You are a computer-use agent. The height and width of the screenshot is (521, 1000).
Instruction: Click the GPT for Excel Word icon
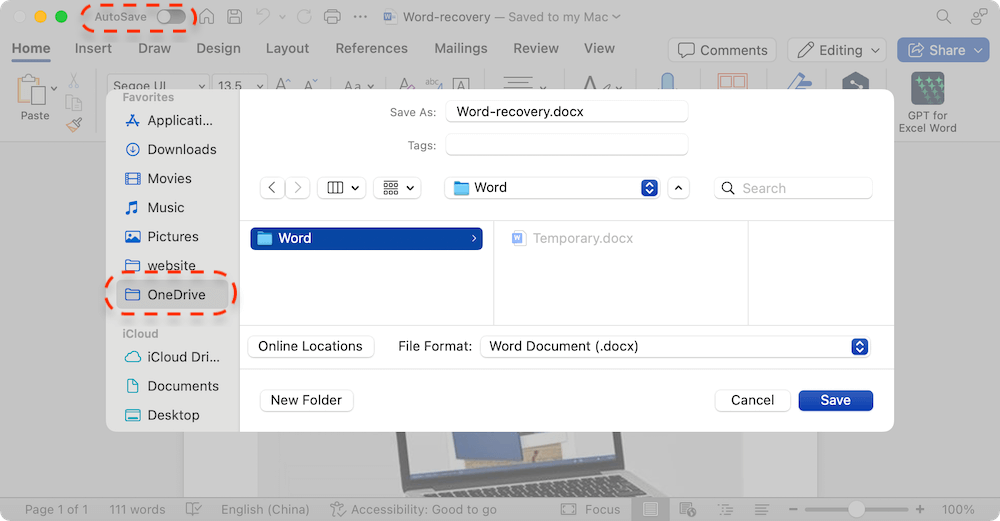point(927,89)
